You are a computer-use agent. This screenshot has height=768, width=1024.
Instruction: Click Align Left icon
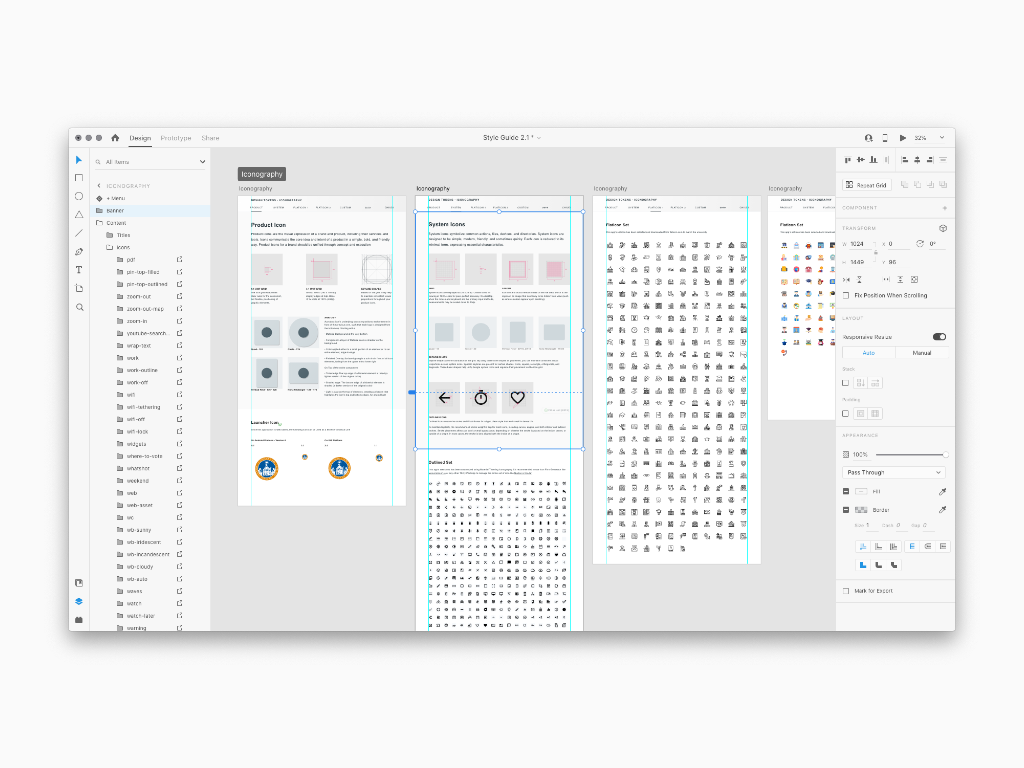(x=905, y=159)
